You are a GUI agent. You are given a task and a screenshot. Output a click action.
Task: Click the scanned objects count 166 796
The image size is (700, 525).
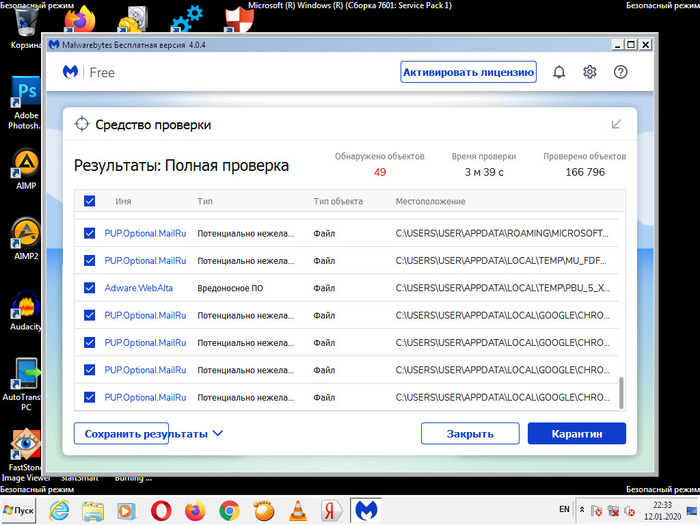pyautogui.click(x=585, y=172)
